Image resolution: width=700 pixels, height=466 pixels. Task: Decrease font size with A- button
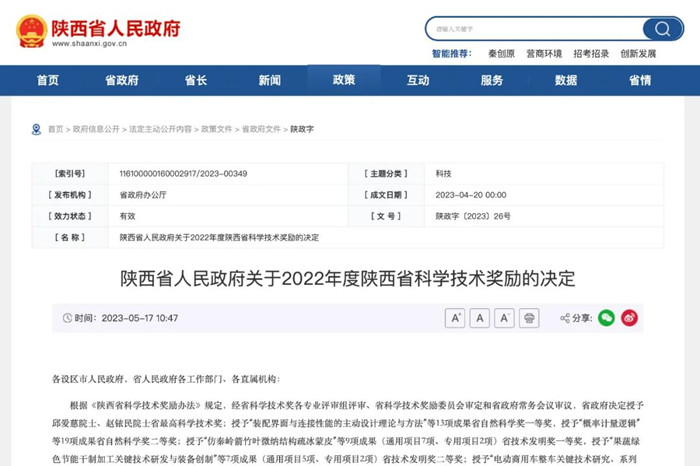point(505,318)
